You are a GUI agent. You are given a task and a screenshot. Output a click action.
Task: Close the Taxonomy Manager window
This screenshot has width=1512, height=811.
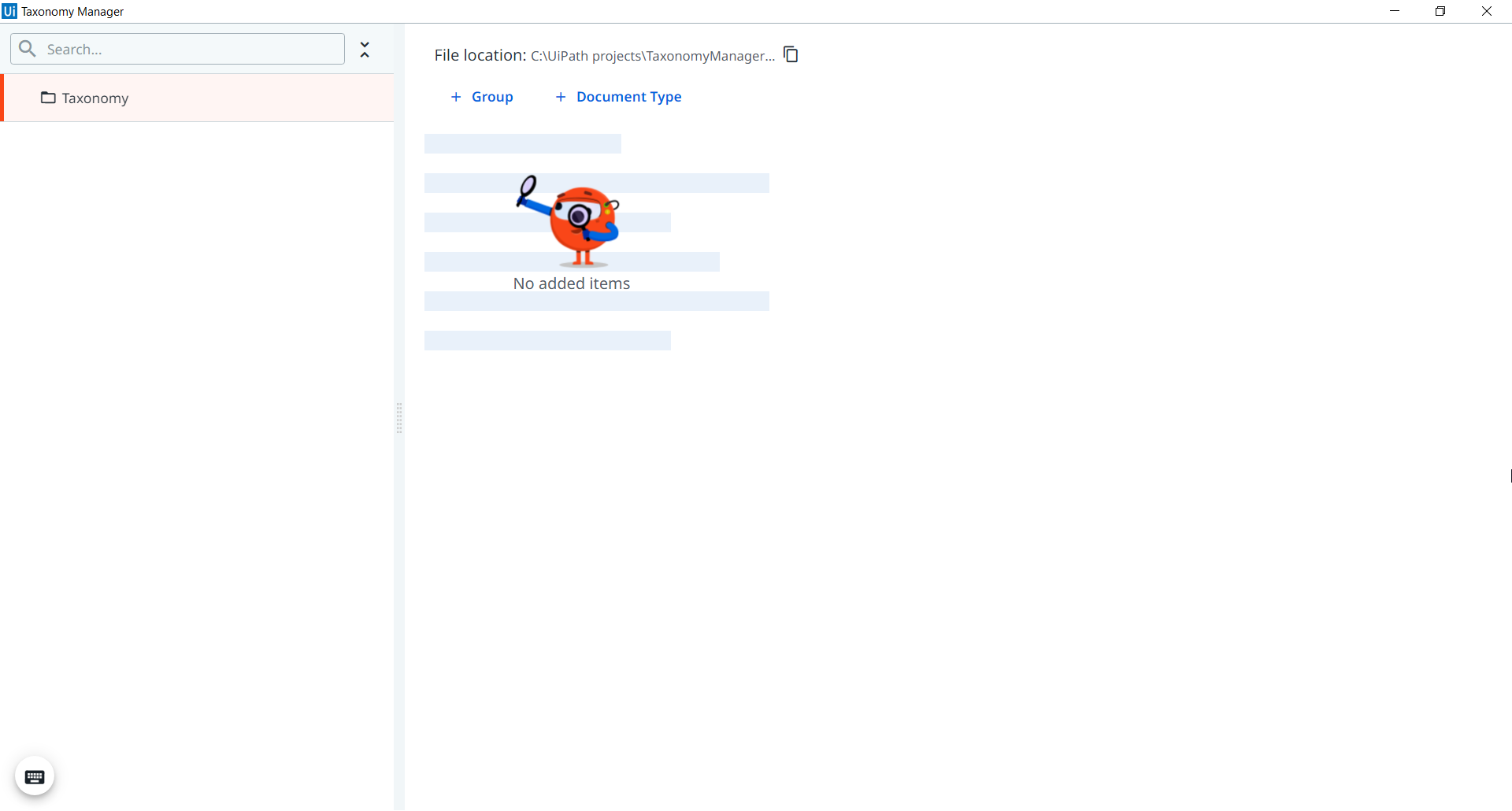coord(1487,11)
